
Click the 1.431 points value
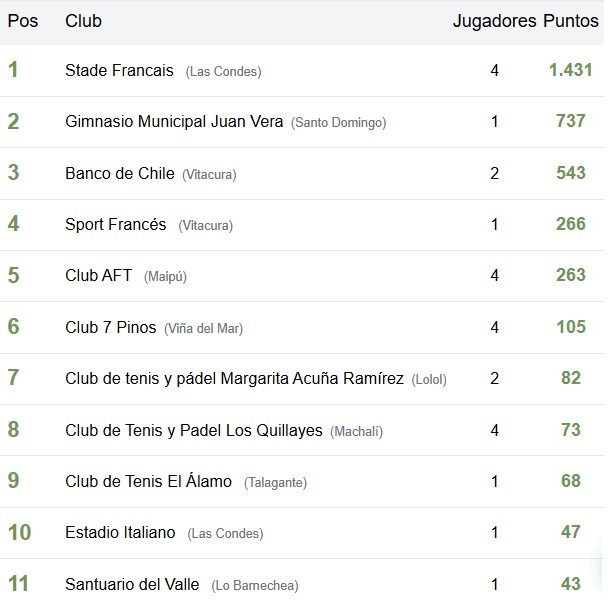[570, 70]
